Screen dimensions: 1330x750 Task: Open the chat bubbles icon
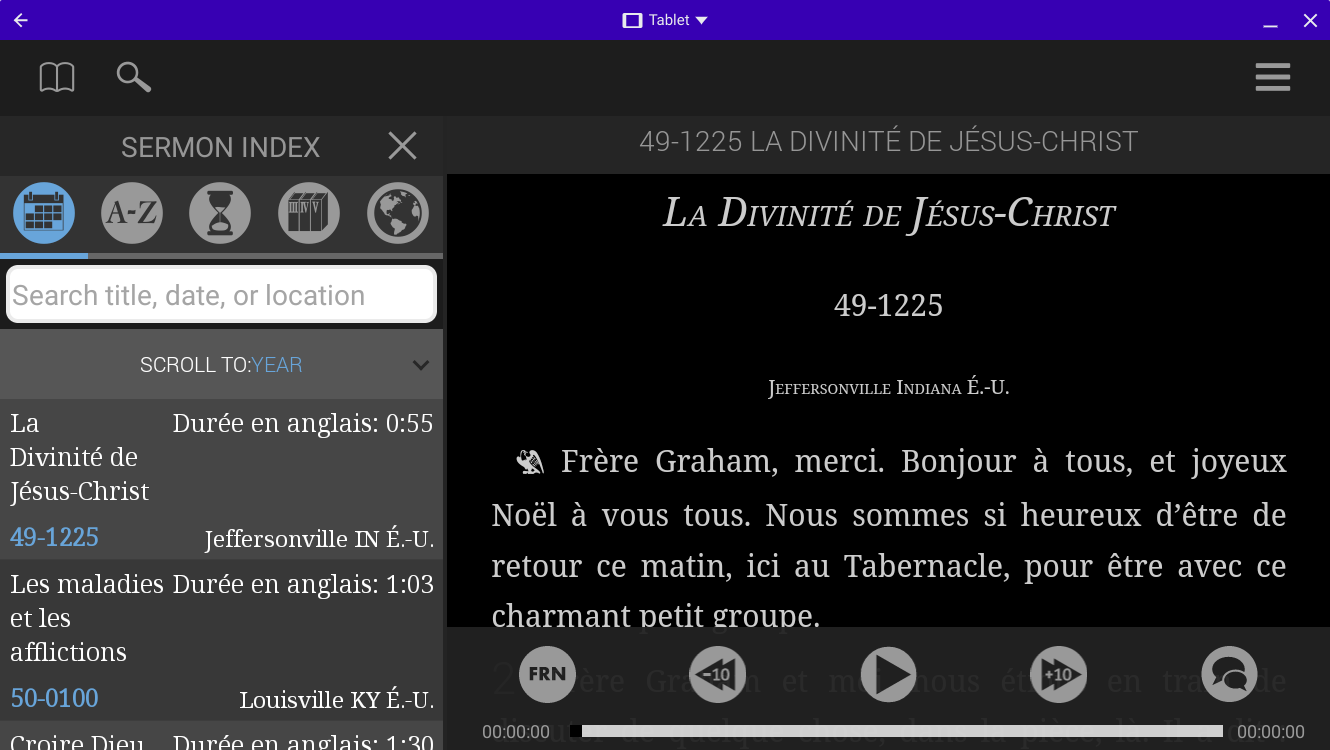[1228, 674]
